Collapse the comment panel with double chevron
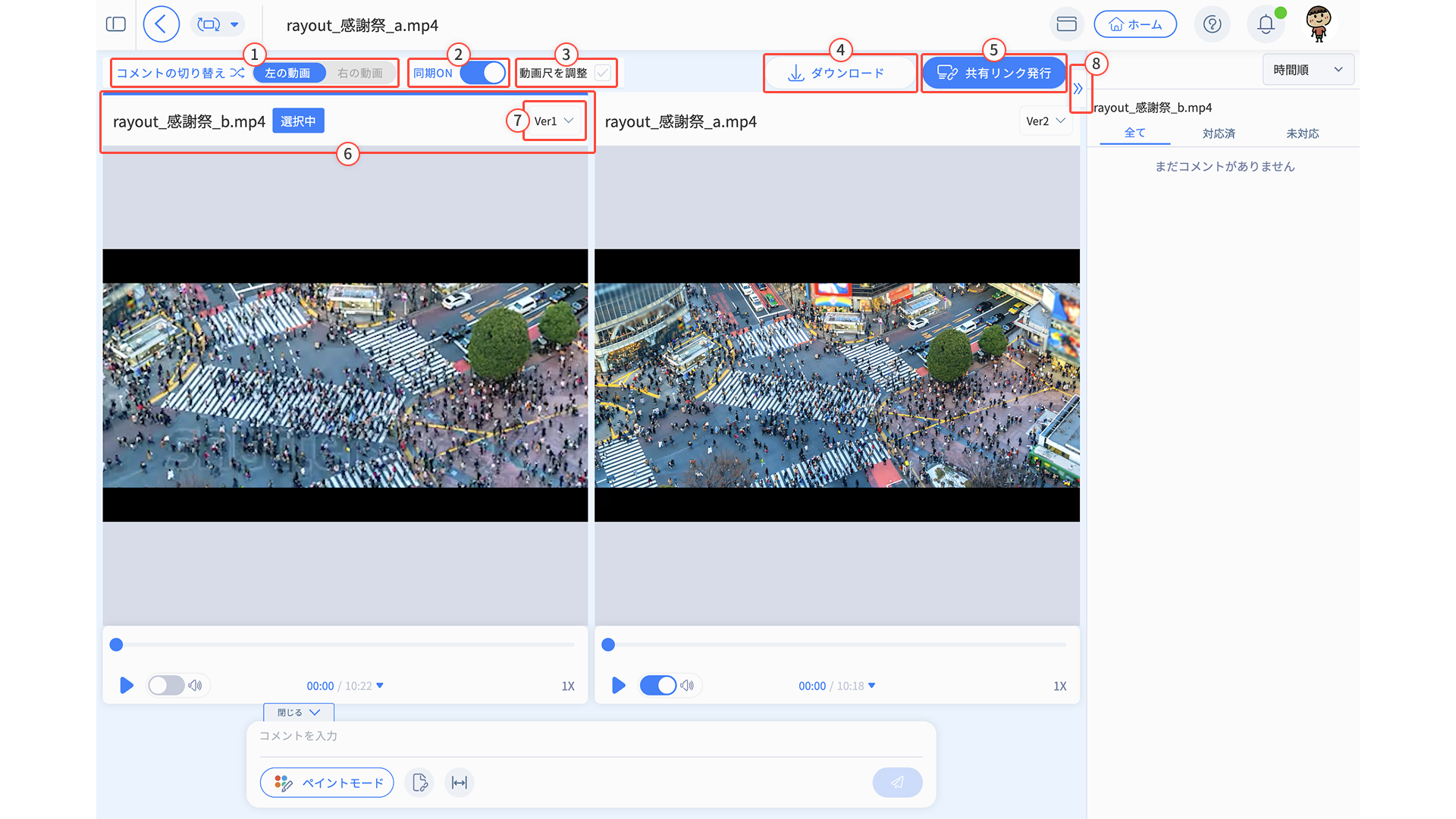Viewport: 1456px width, 819px height. coord(1078,89)
